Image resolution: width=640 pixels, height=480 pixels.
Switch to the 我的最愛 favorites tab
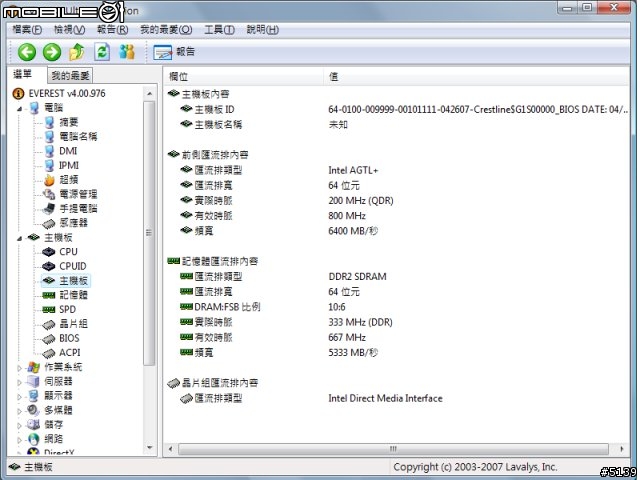click(x=70, y=76)
